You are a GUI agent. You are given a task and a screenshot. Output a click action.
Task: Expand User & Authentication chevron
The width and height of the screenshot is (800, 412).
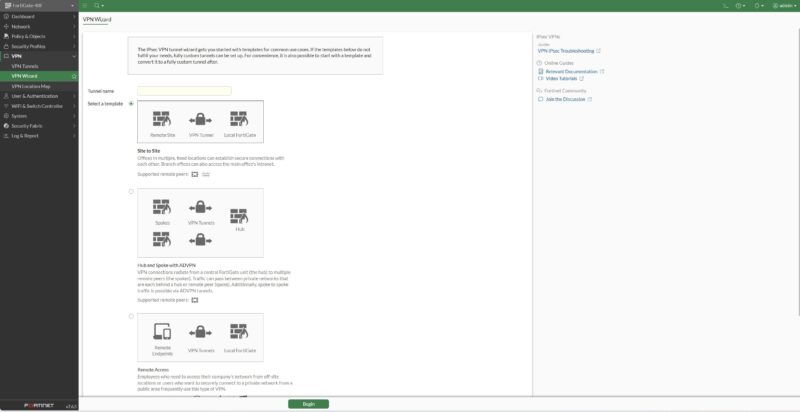(x=74, y=96)
